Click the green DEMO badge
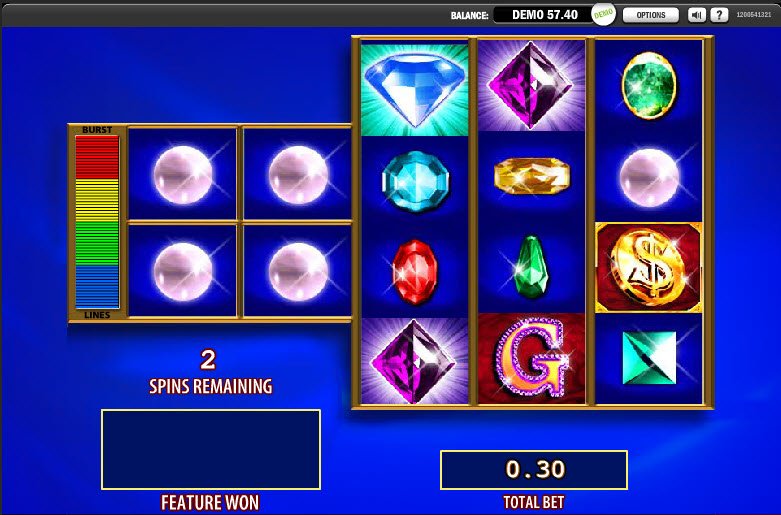 [x=603, y=14]
